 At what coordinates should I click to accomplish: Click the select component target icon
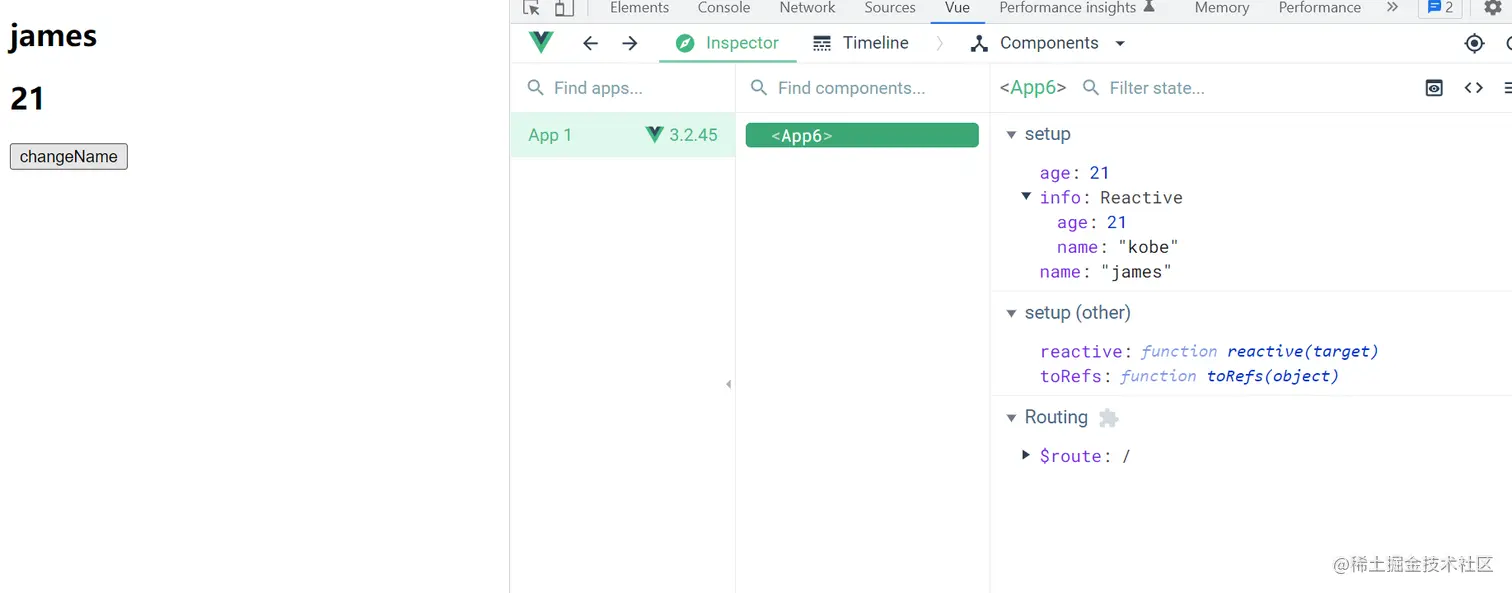coord(1474,43)
